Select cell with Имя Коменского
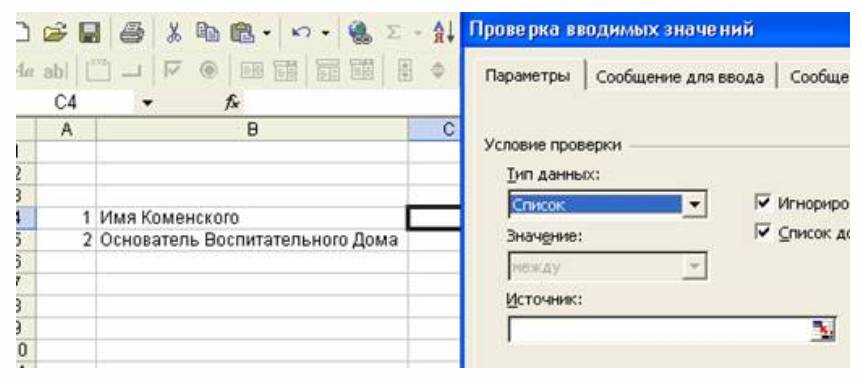This screenshot has width=862, height=381. pos(252,218)
